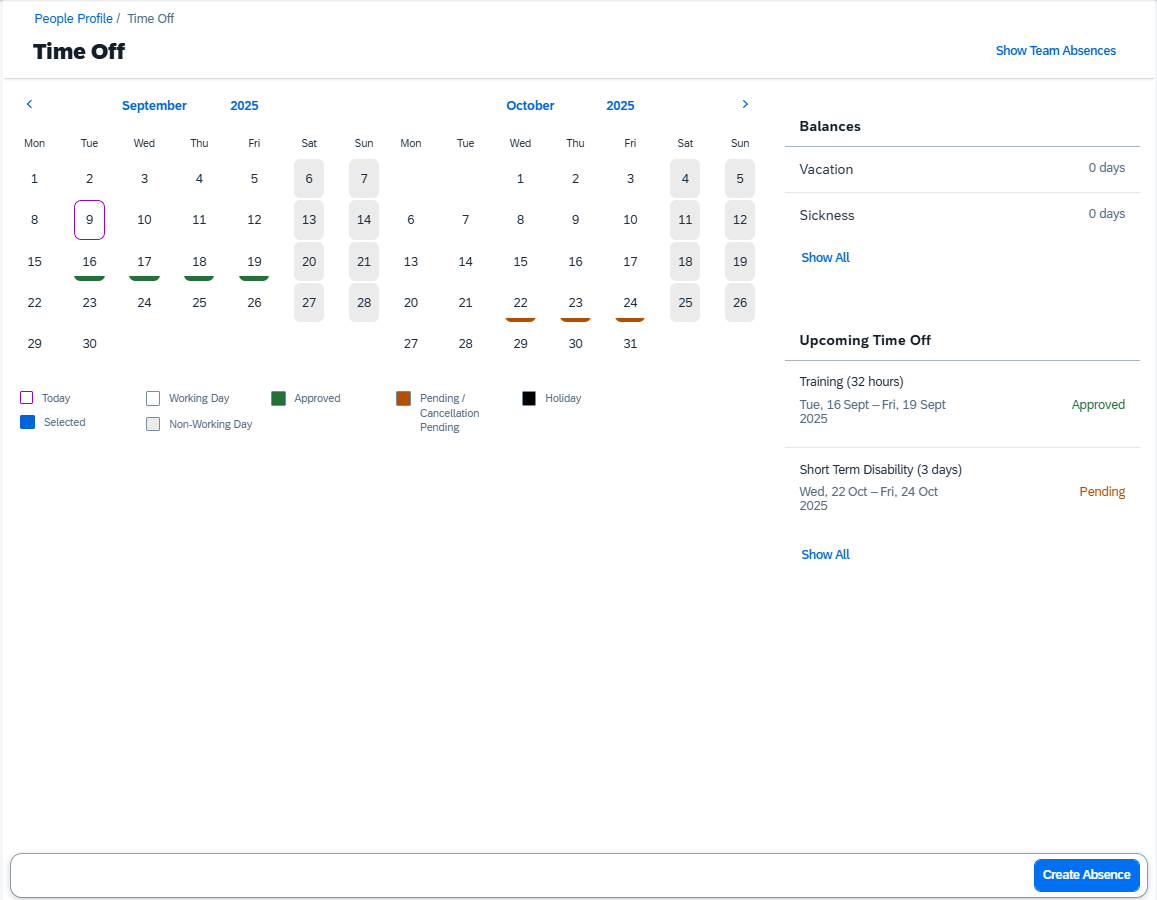The height and width of the screenshot is (900, 1157).
Task: Click the black Holiday legend square
Action: click(x=529, y=398)
